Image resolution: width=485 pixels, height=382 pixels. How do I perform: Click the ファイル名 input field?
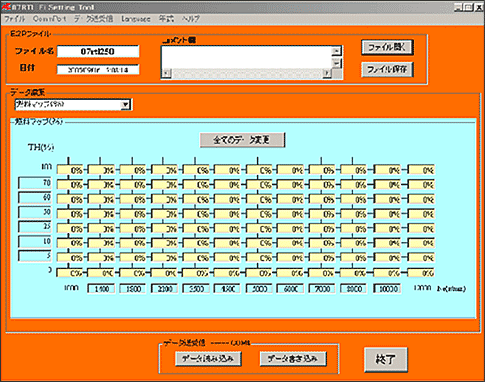pos(98,51)
